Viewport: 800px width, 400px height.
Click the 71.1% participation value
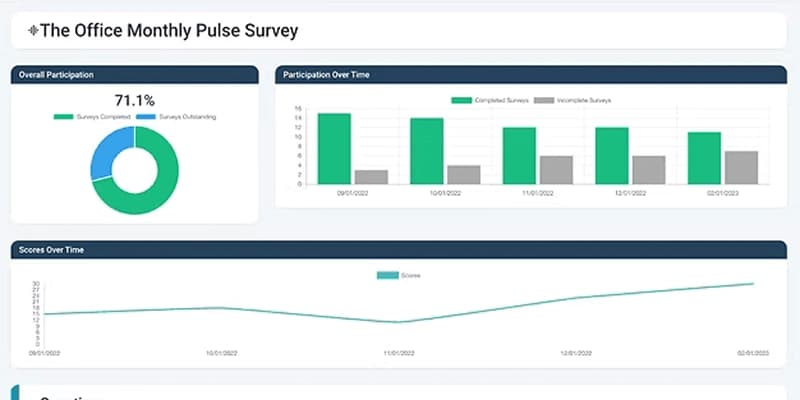point(135,101)
